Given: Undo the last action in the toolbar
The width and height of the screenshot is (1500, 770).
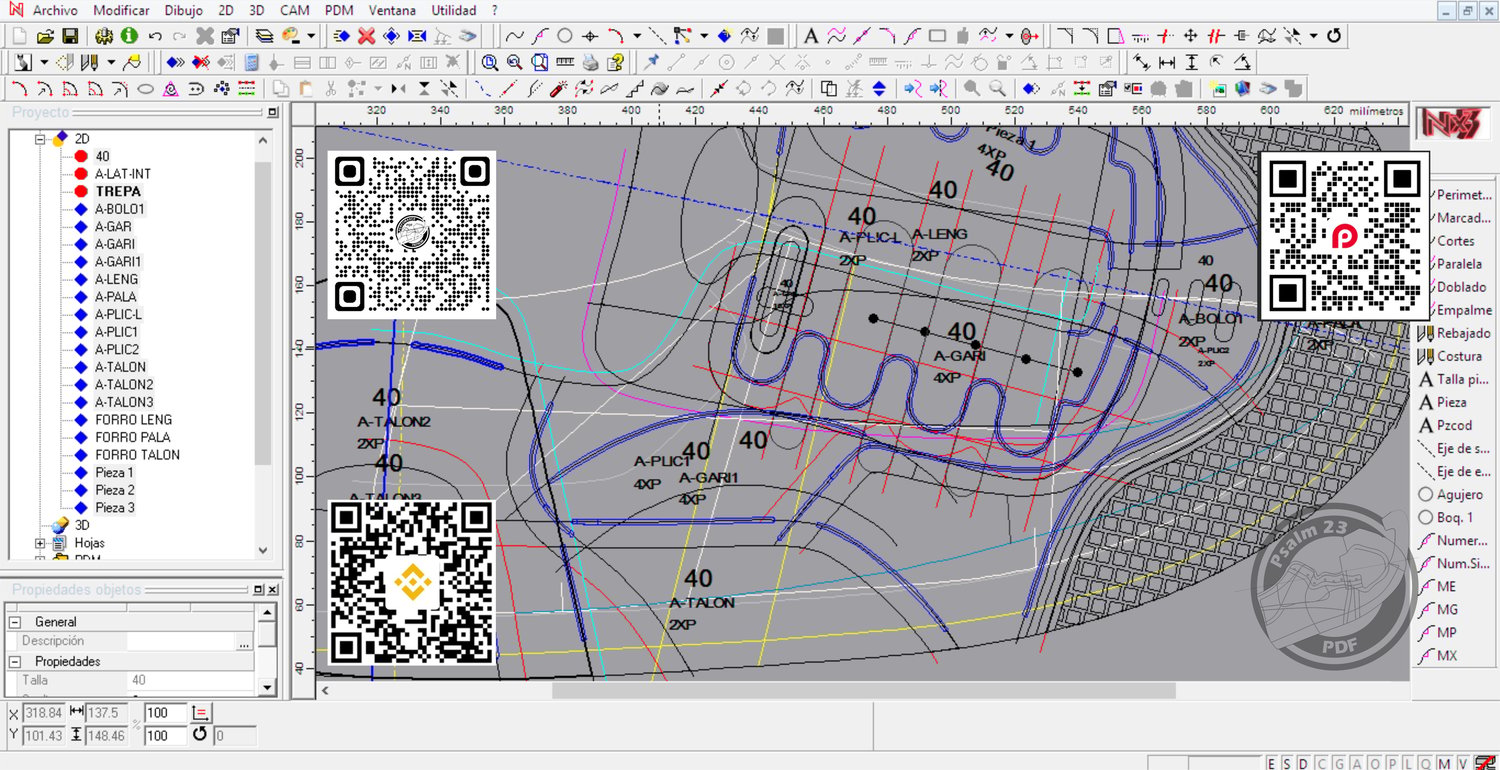Looking at the screenshot, I should 155,36.
